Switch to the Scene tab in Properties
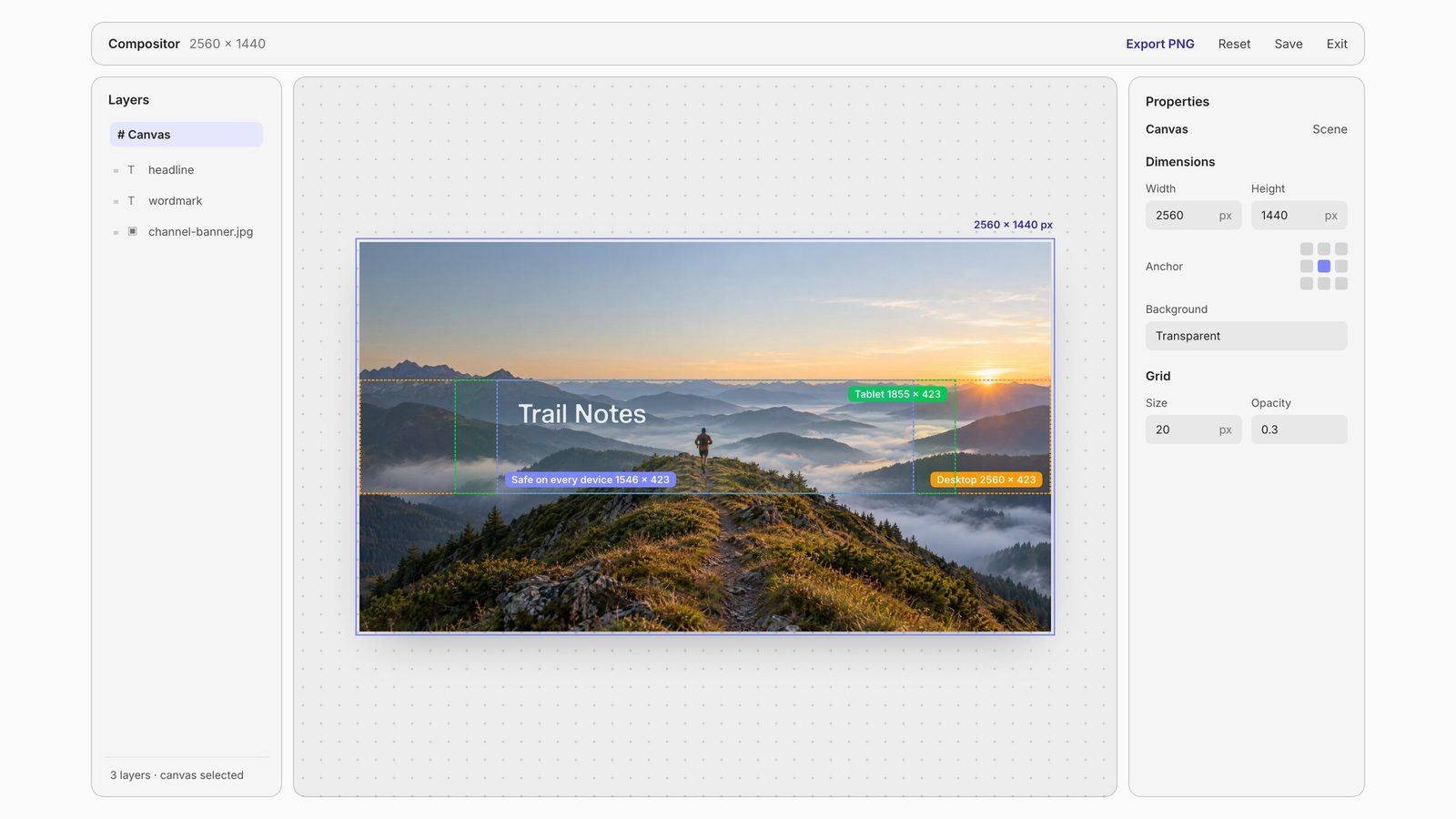1456x819 pixels. 1330,129
